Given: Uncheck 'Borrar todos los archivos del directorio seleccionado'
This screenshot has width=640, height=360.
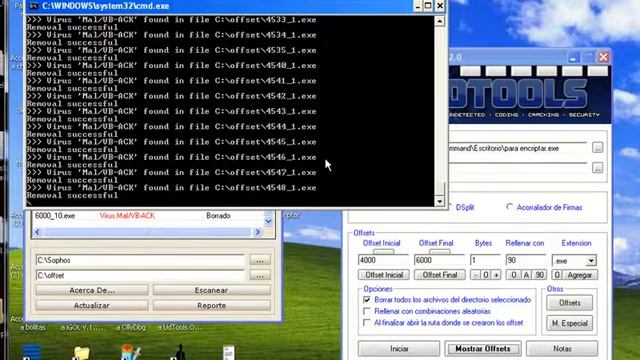Looking at the screenshot, I should coord(367,300).
